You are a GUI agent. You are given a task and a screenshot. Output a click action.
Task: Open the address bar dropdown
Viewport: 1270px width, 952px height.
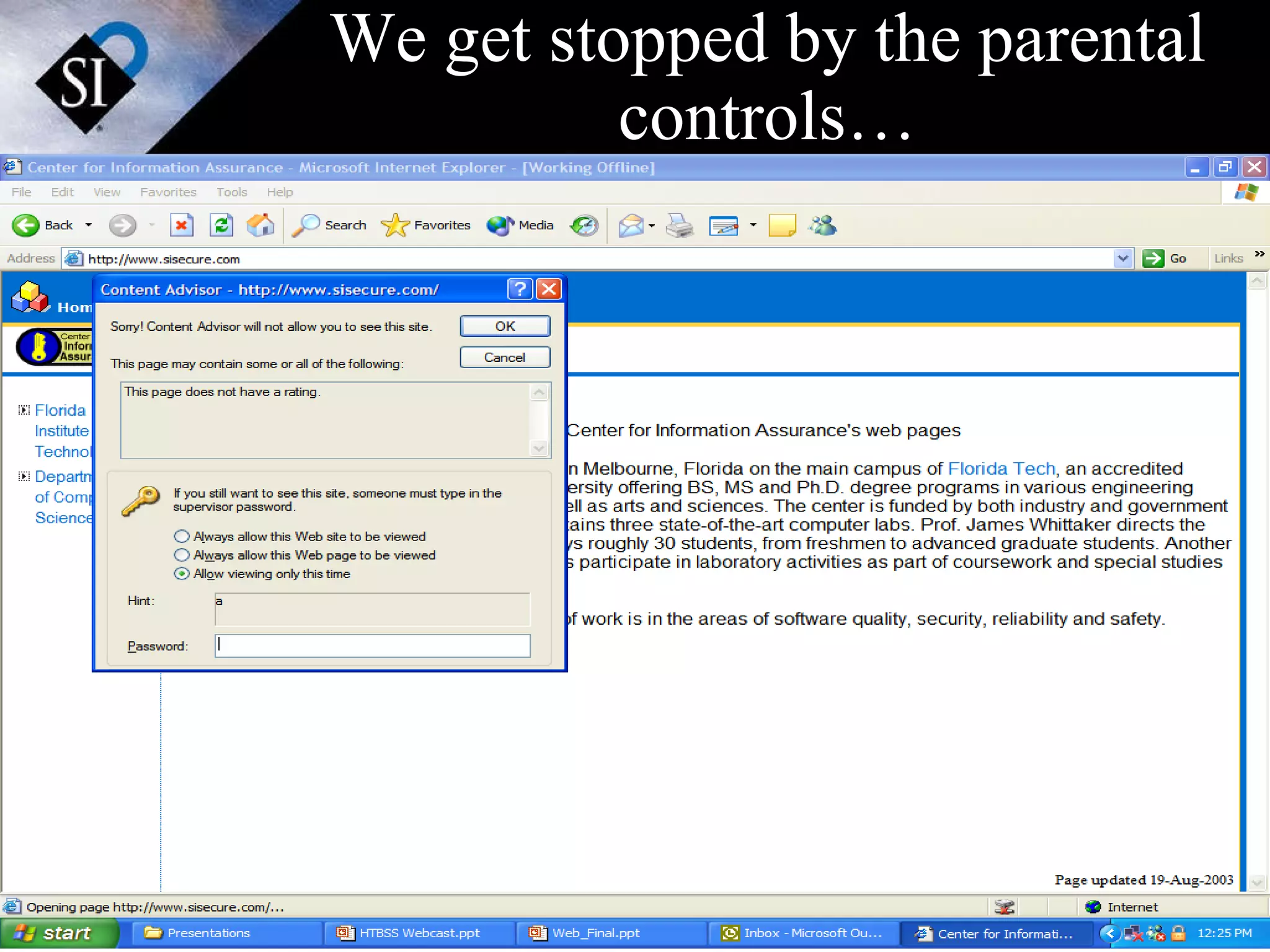(x=1123, y=258)
